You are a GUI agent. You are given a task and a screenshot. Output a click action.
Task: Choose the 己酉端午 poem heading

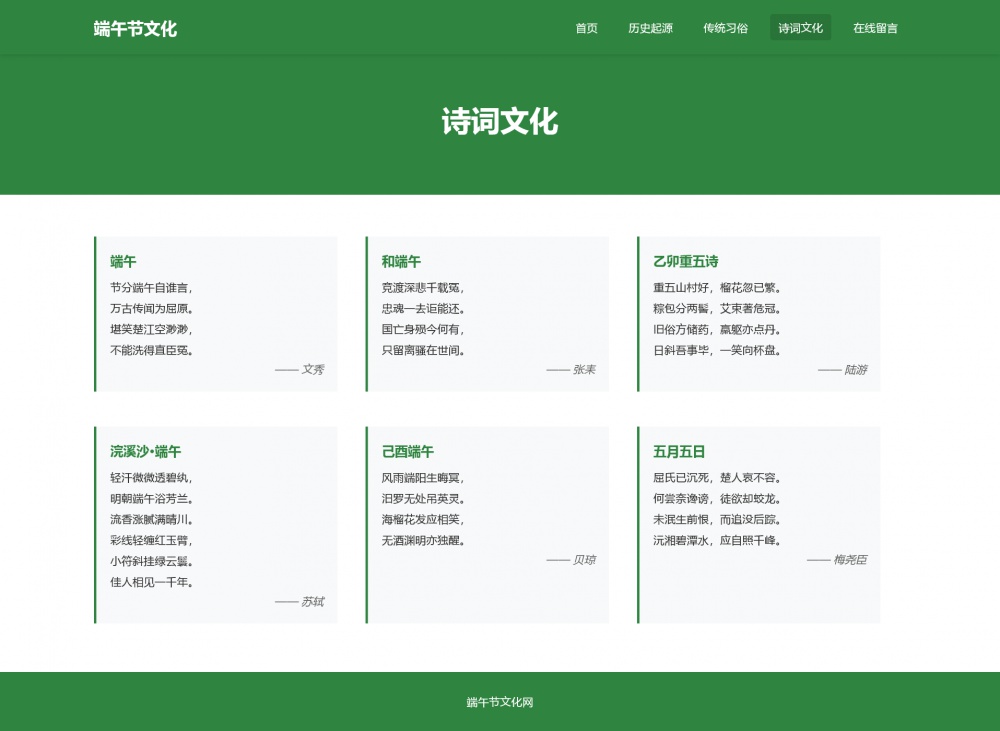[x=407, y=452]
